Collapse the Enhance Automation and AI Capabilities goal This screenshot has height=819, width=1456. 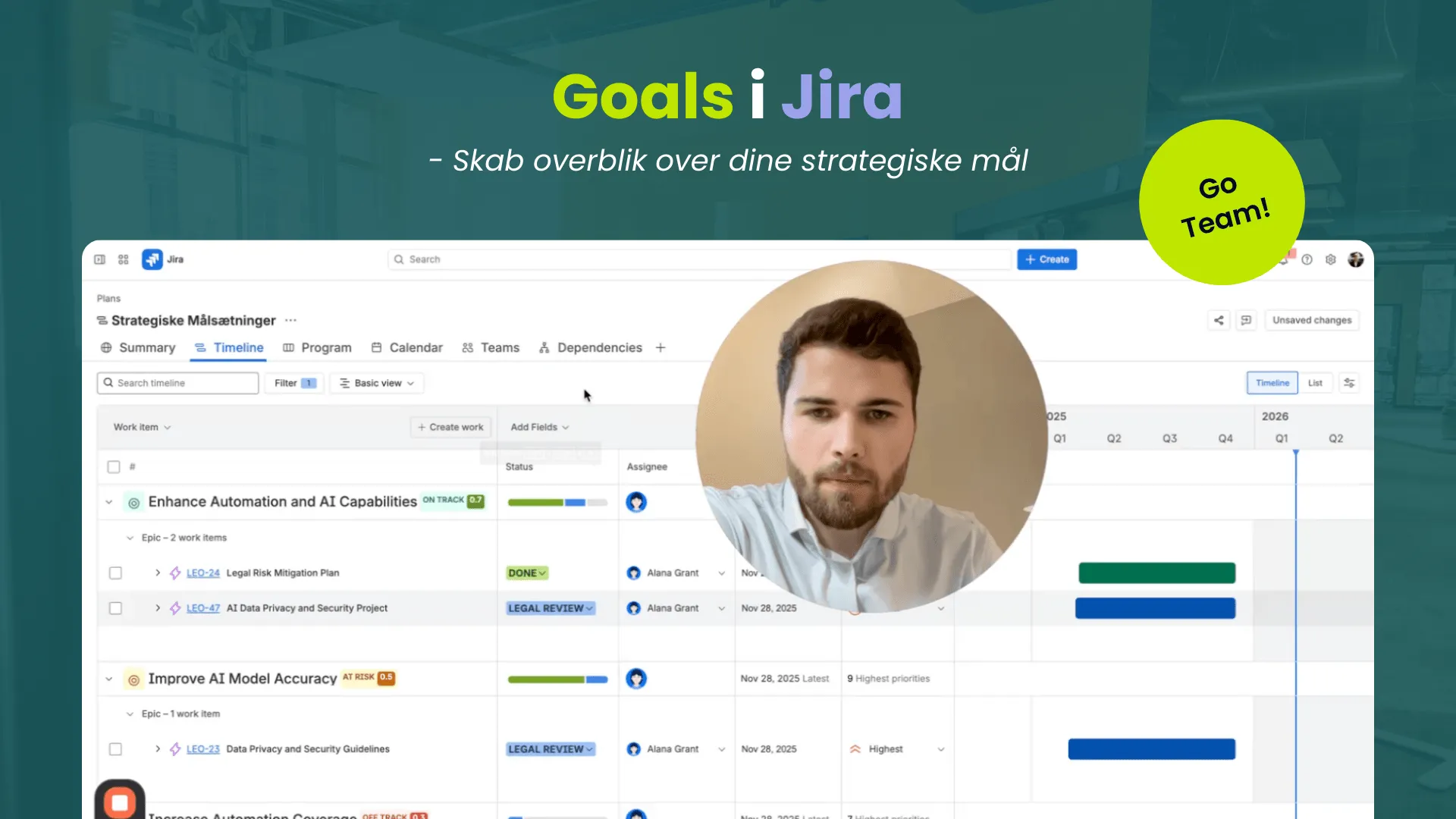(x=109, y=502)
